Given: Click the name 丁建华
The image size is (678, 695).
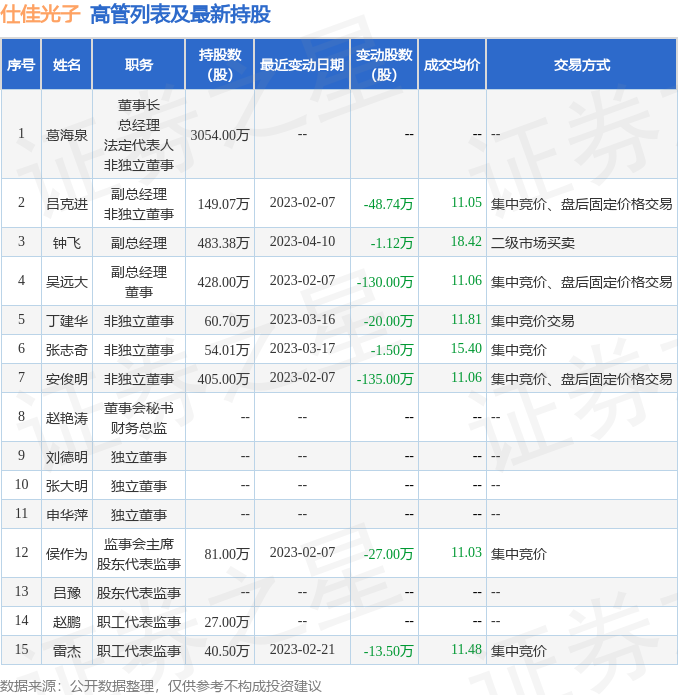Looking at the screenshot, I should (66, 321).
